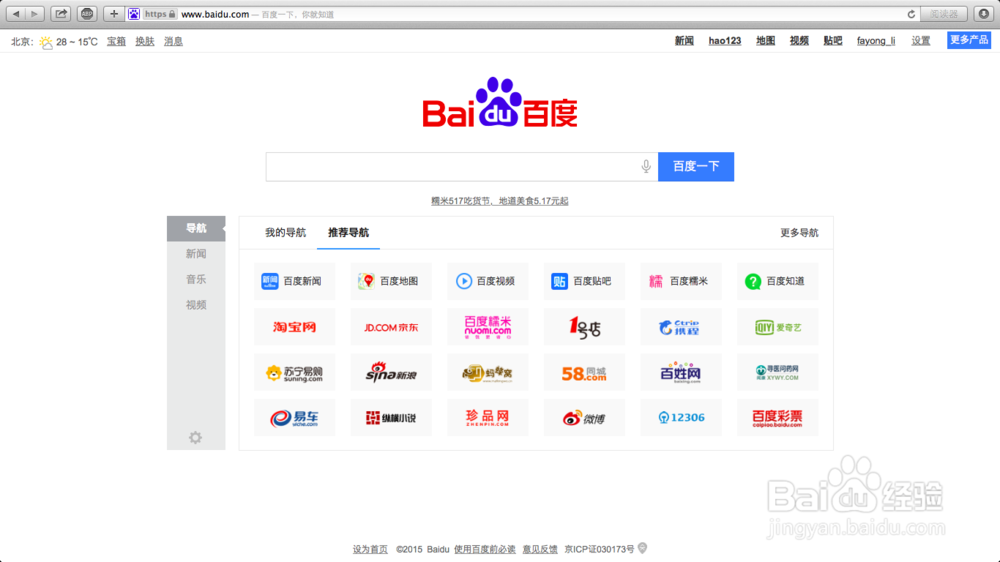Open the nuomi.com logo tile
Image resolution: width=1000 pixels, height=562 pixels.
click(487, 327)
